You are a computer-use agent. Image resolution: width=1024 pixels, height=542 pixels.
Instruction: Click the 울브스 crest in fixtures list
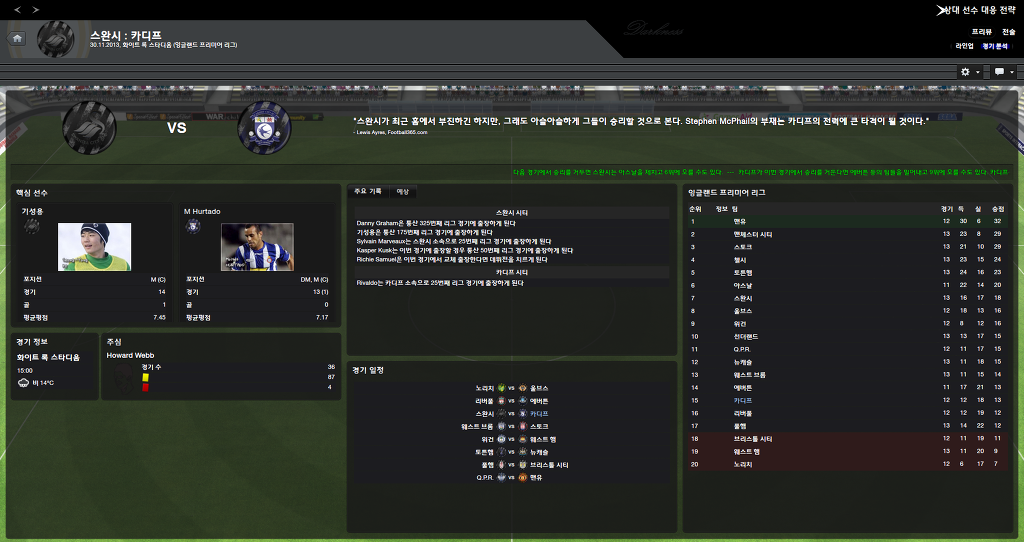click(522, 388)
